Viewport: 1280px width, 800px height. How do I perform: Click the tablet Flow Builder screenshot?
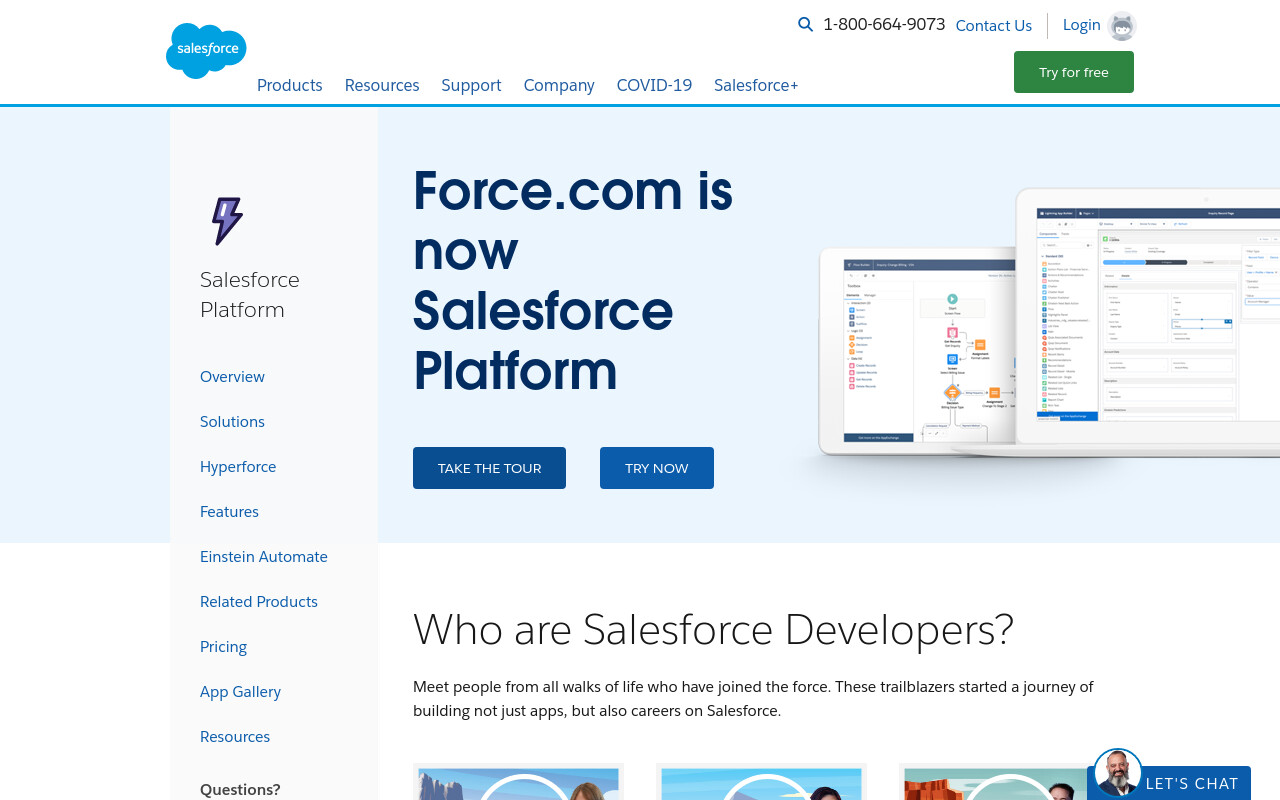(x=915, y=350)
